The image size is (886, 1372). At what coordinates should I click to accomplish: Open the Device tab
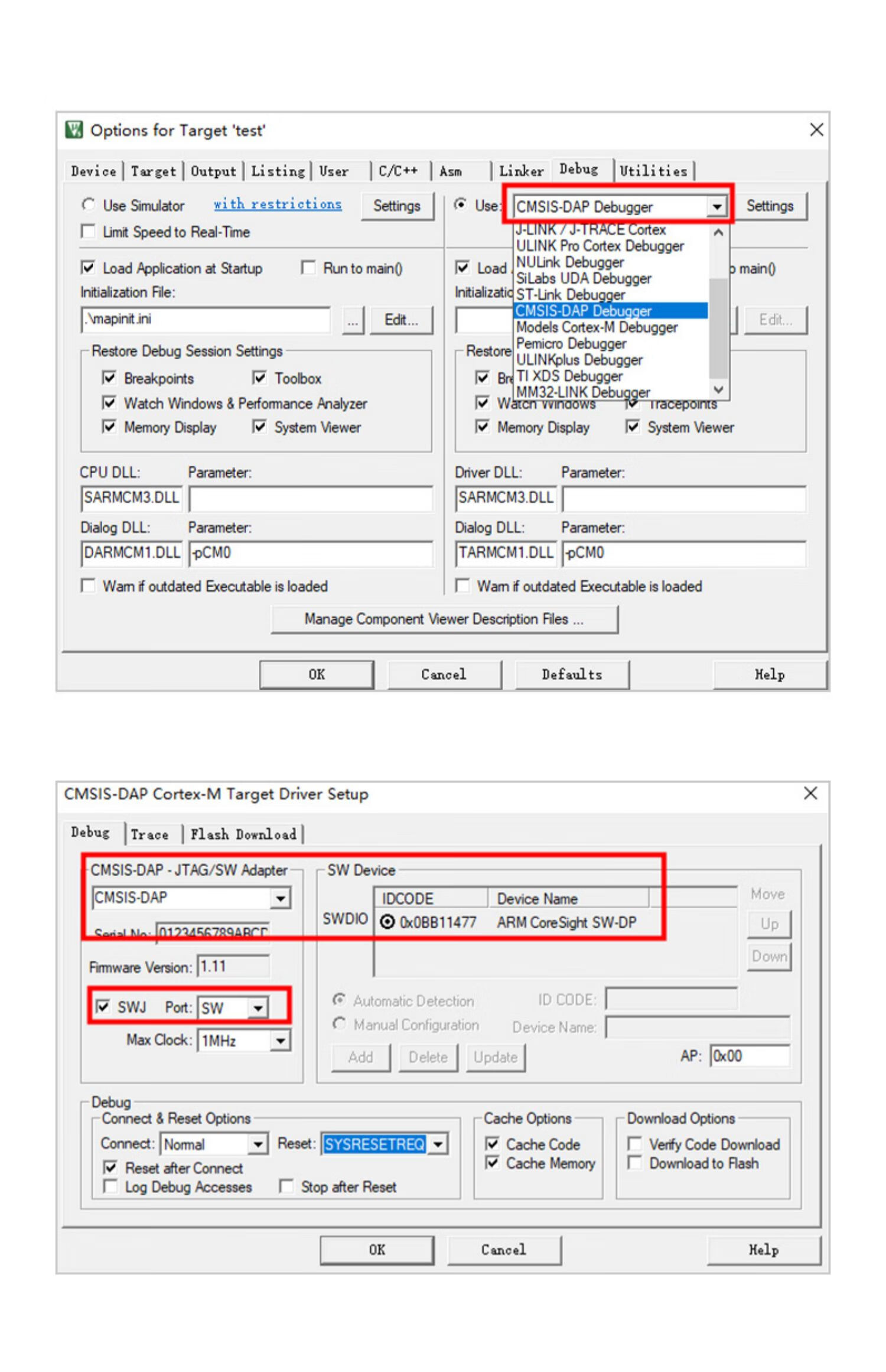93,171
